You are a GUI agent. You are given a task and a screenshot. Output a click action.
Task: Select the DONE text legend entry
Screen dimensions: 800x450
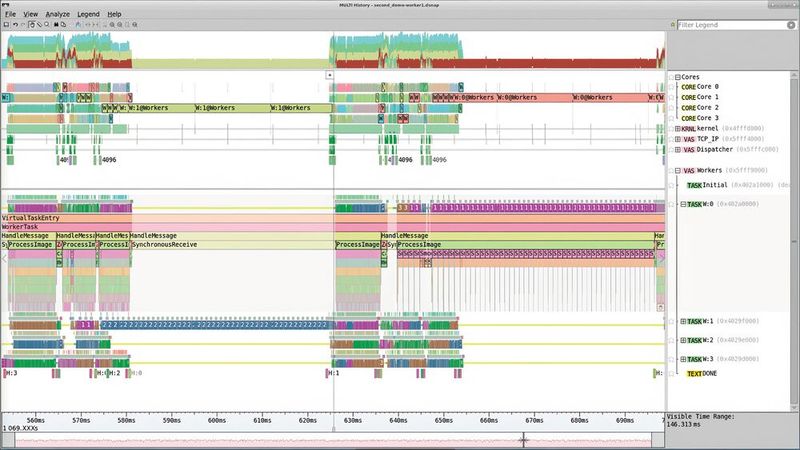(x=712, y=373)
